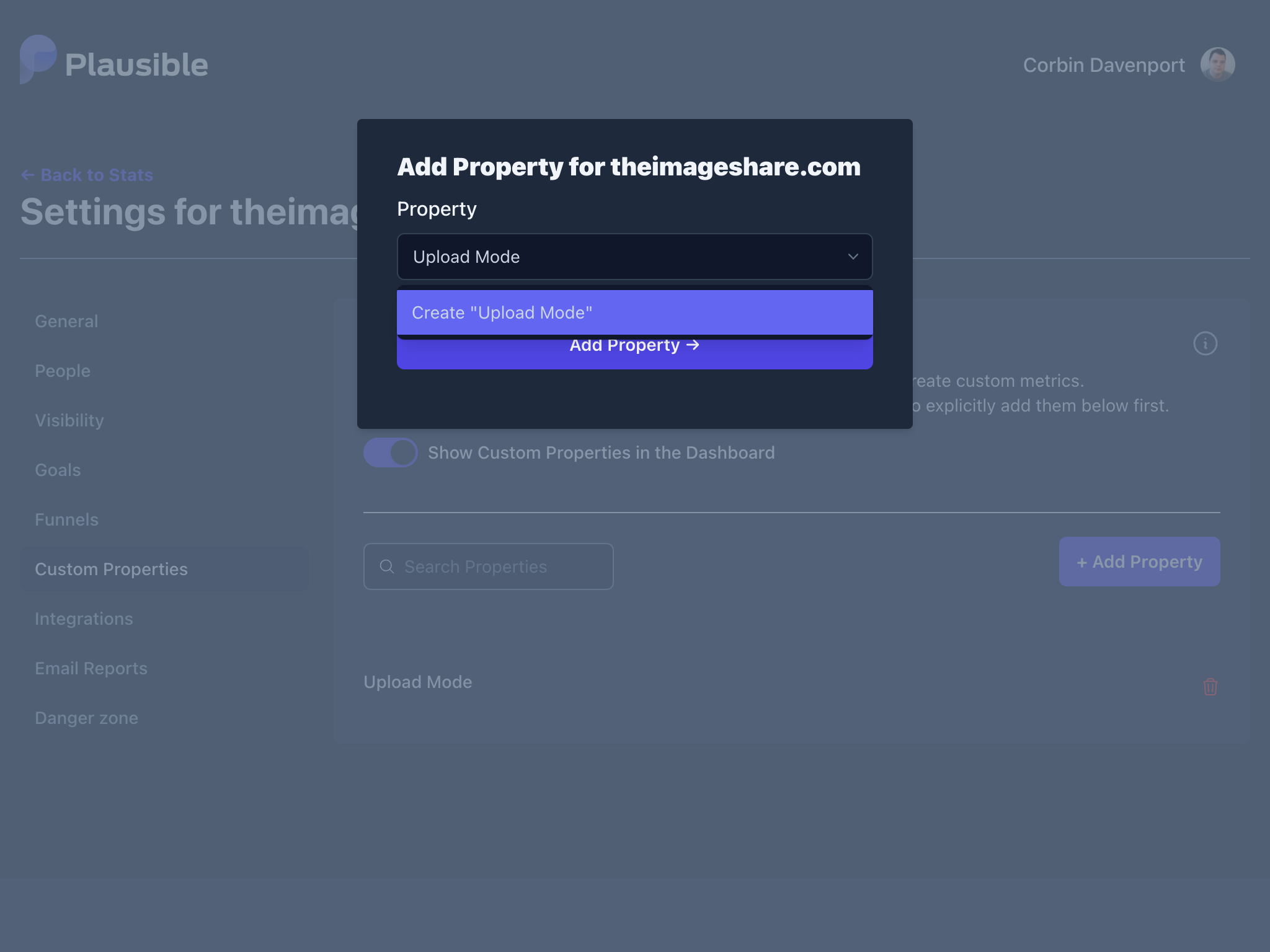Navigate to General settings section
This screenshot has height=952, width=1270.
tap(66, 321)
